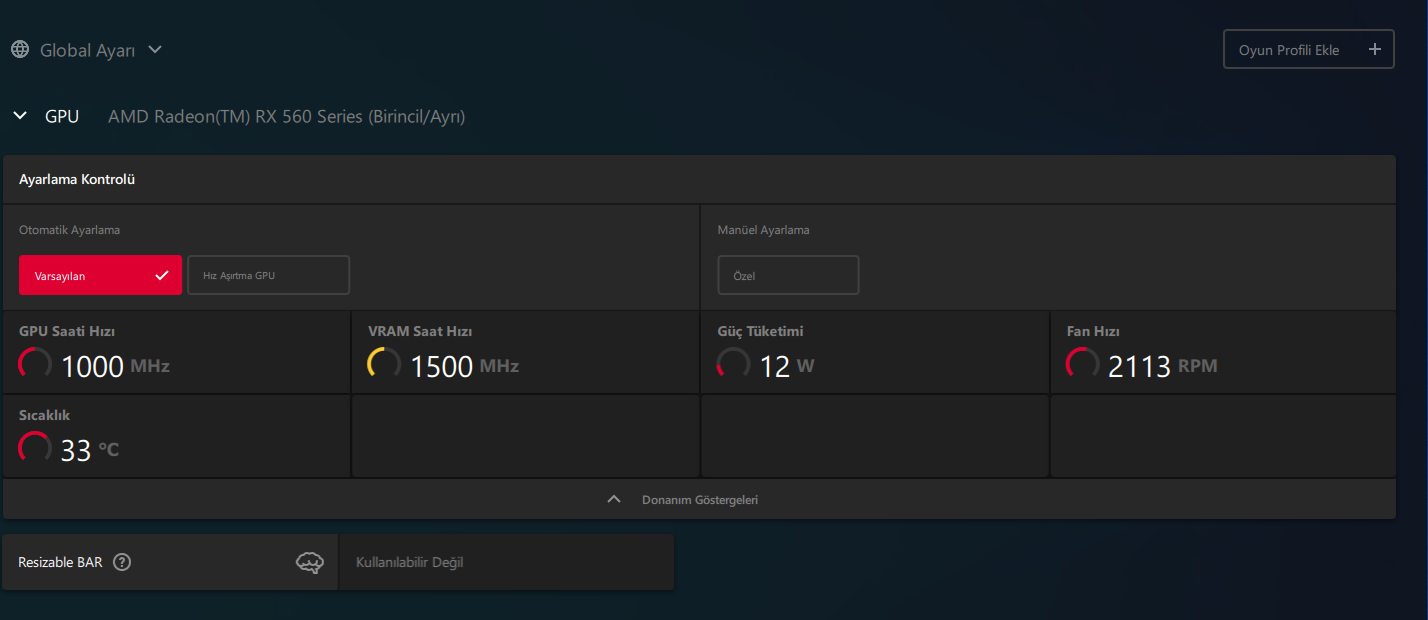
Task: Click the Sıcaklık gauge ring
Action: 35,448
